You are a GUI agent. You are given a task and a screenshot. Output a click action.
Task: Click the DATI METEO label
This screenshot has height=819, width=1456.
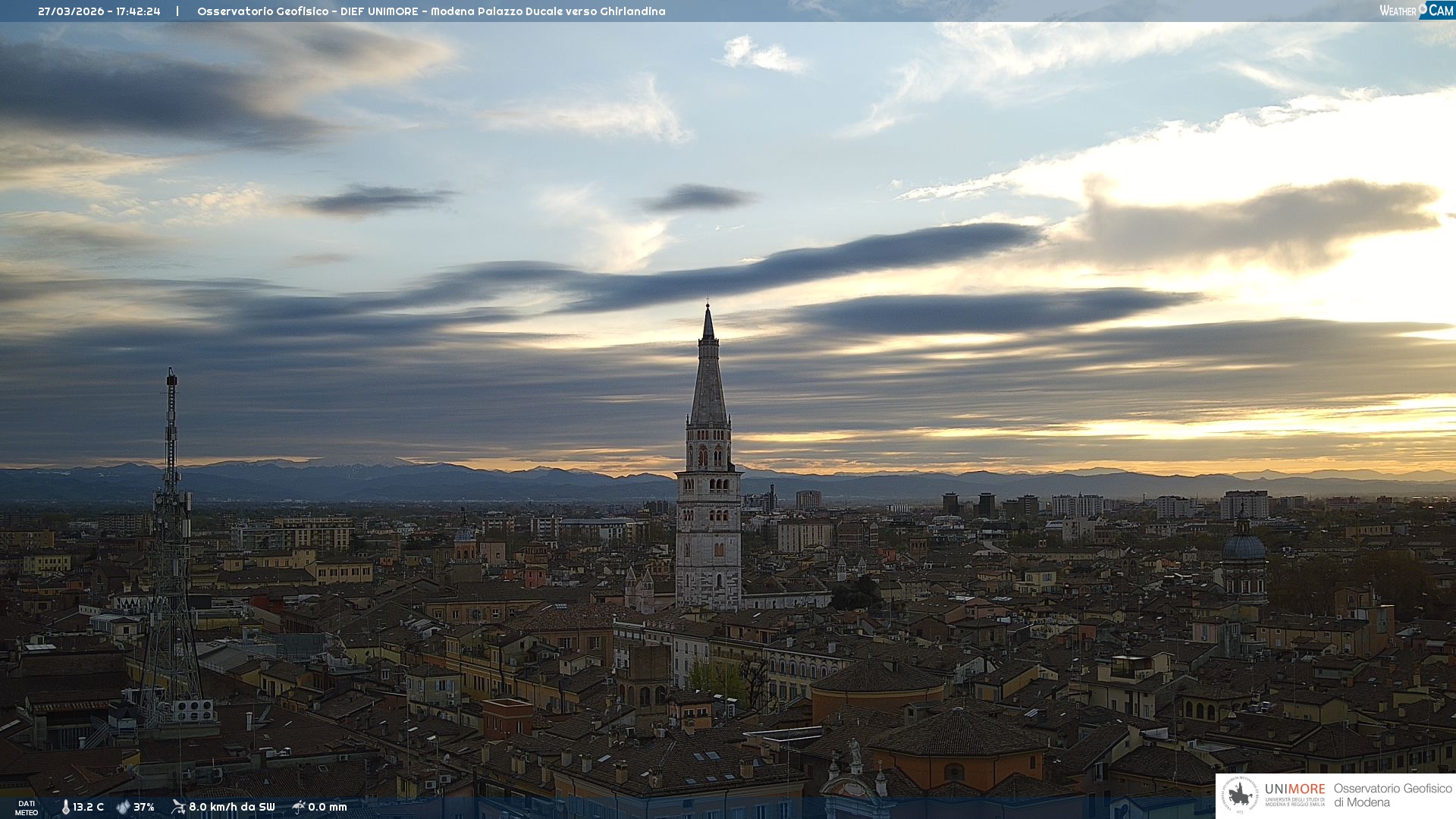pyautogui.click(x=27, y=808)
